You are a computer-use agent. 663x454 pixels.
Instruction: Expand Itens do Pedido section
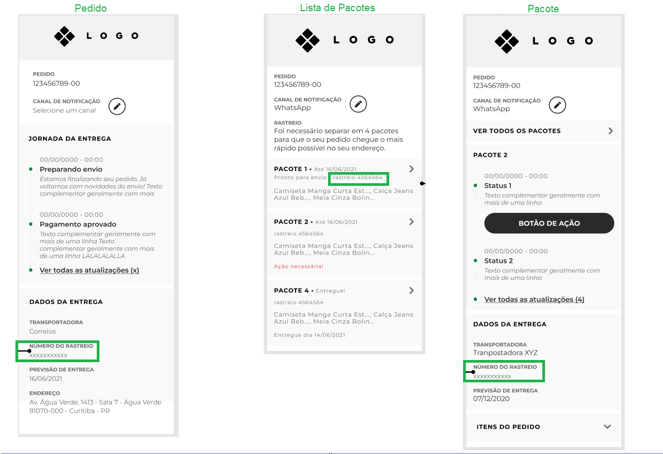point(544,427)
